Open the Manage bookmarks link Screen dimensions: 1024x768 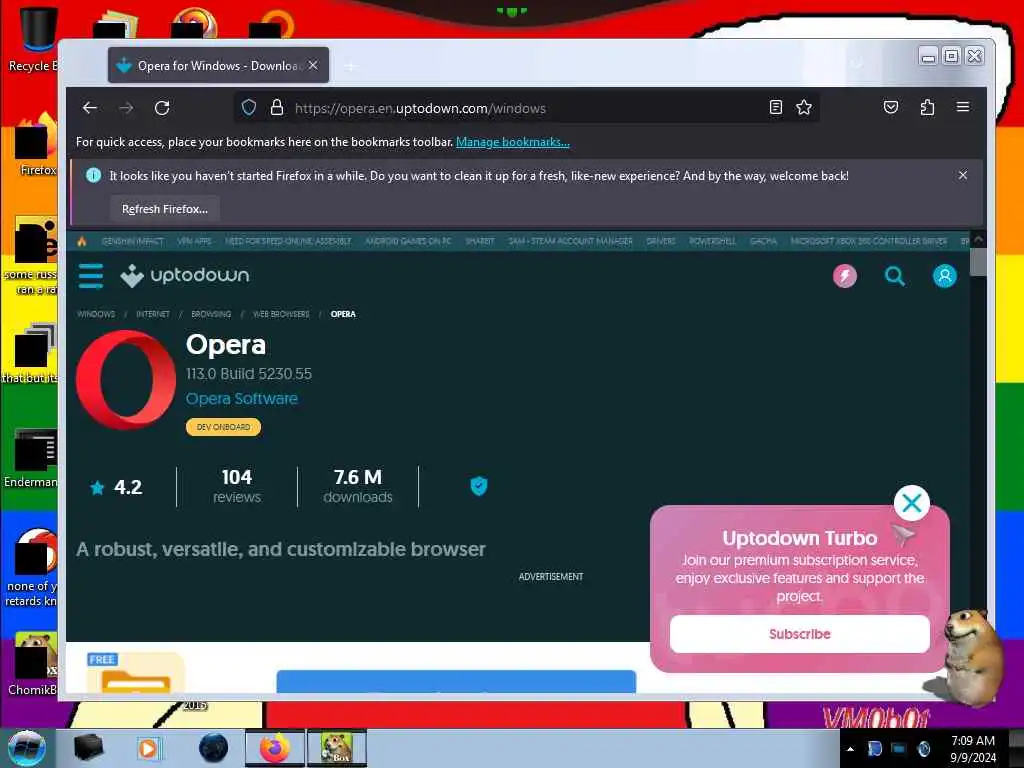[x=513, y=142]
